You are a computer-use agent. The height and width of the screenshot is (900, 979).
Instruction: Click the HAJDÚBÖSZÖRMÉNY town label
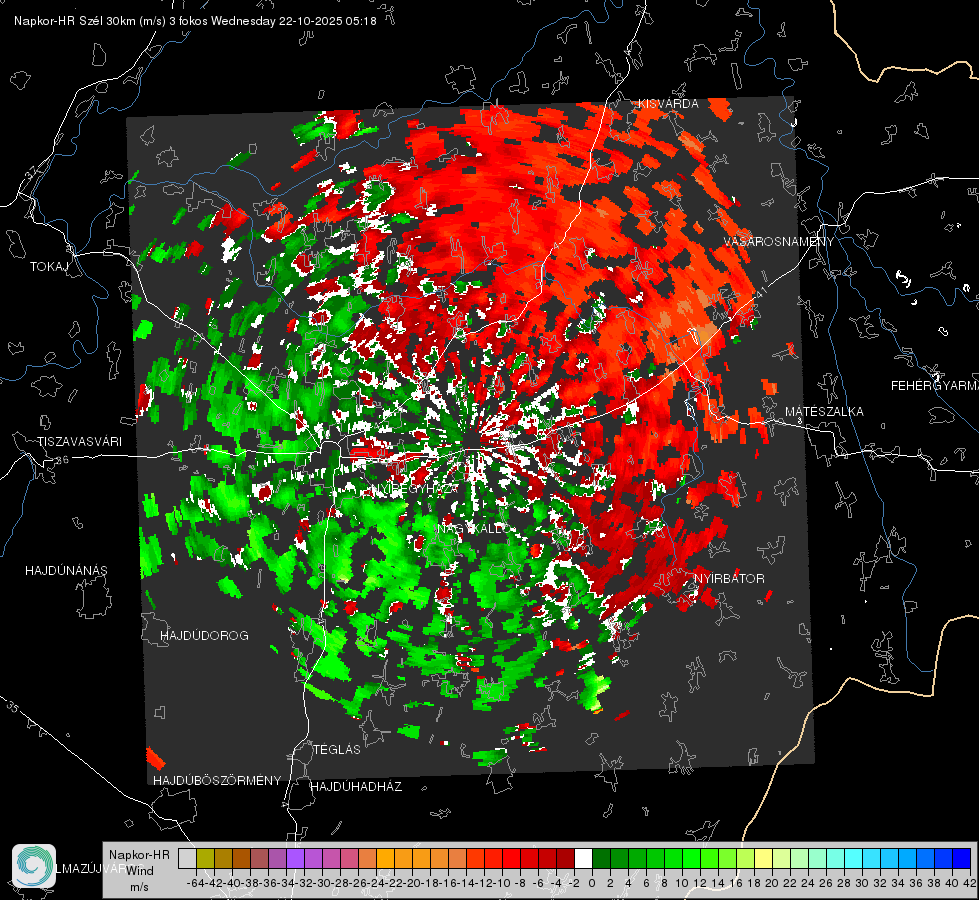click(217, 781)
